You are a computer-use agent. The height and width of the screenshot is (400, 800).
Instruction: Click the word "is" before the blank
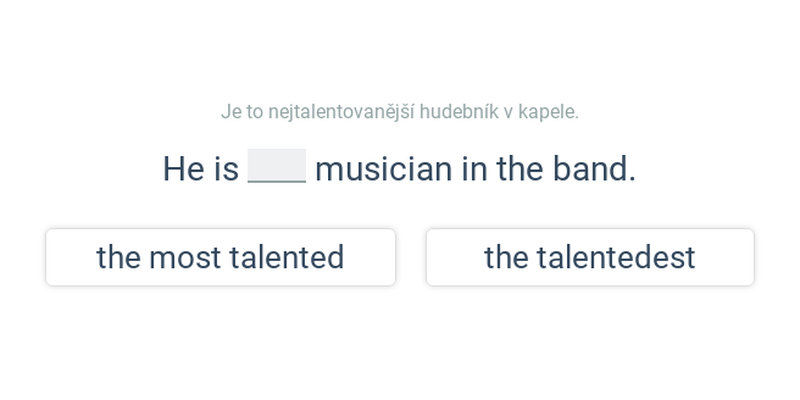point(226,169)
